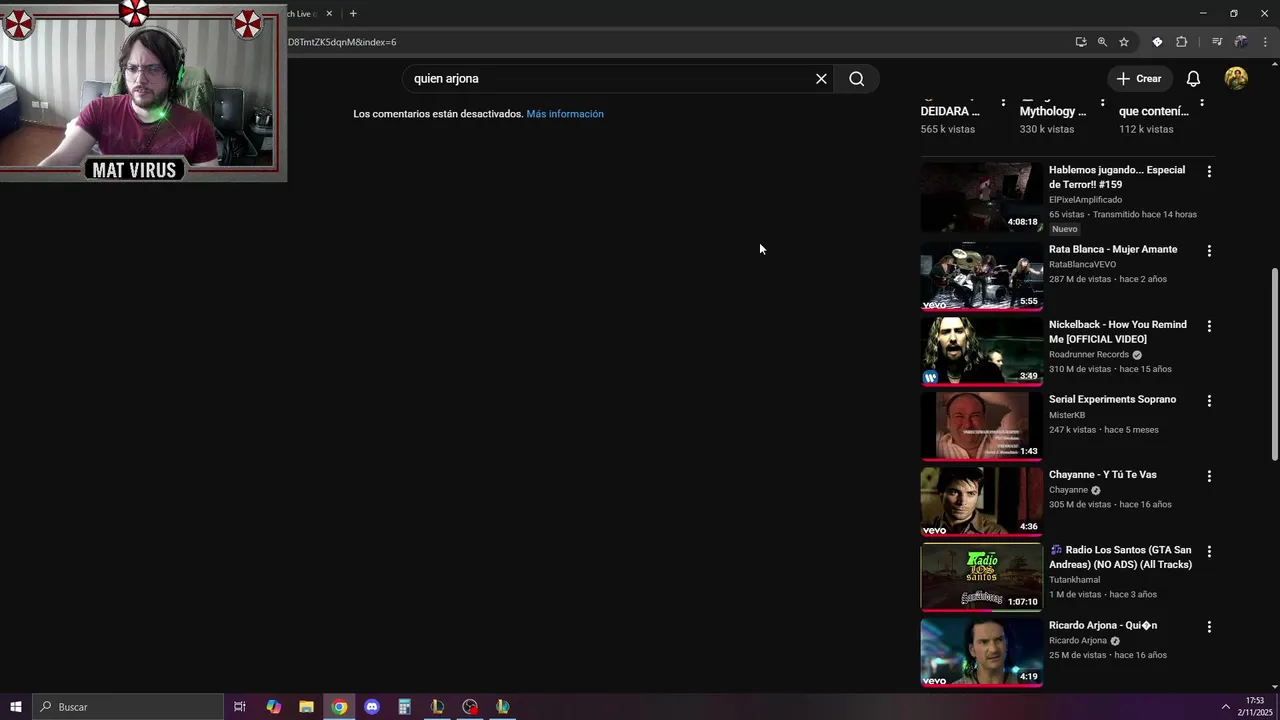This screenshot has width=1280, height=720.
Task: Play Chayanne Y Tú Te Vas thumbnail
Action: coord(981,501)
